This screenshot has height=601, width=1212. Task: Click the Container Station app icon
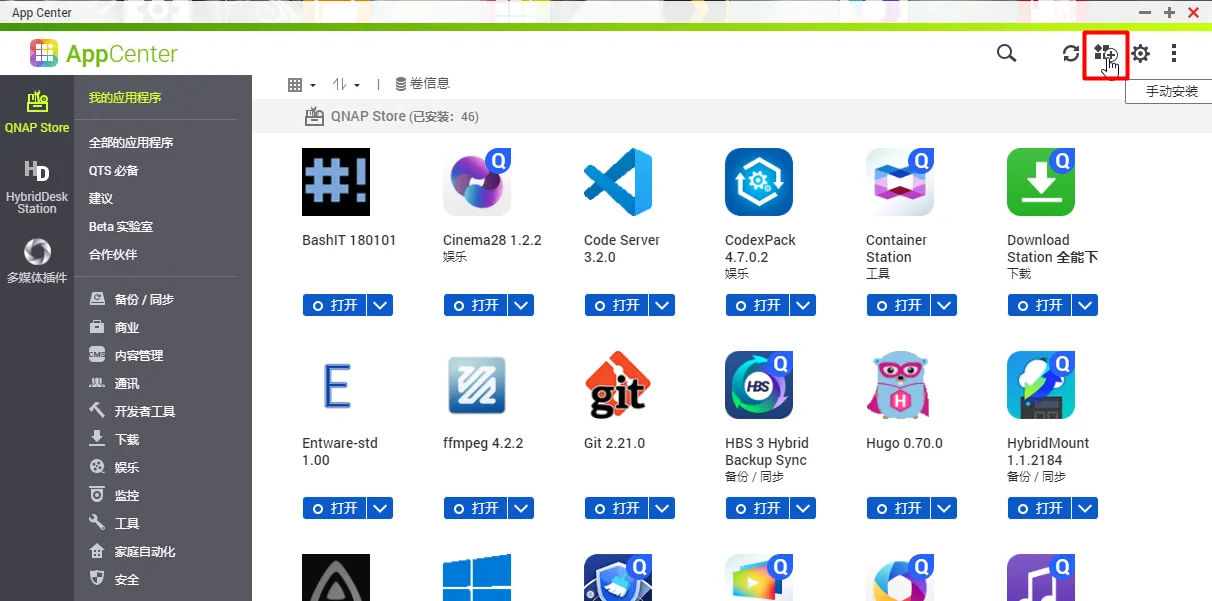click(x=900, y=182)
